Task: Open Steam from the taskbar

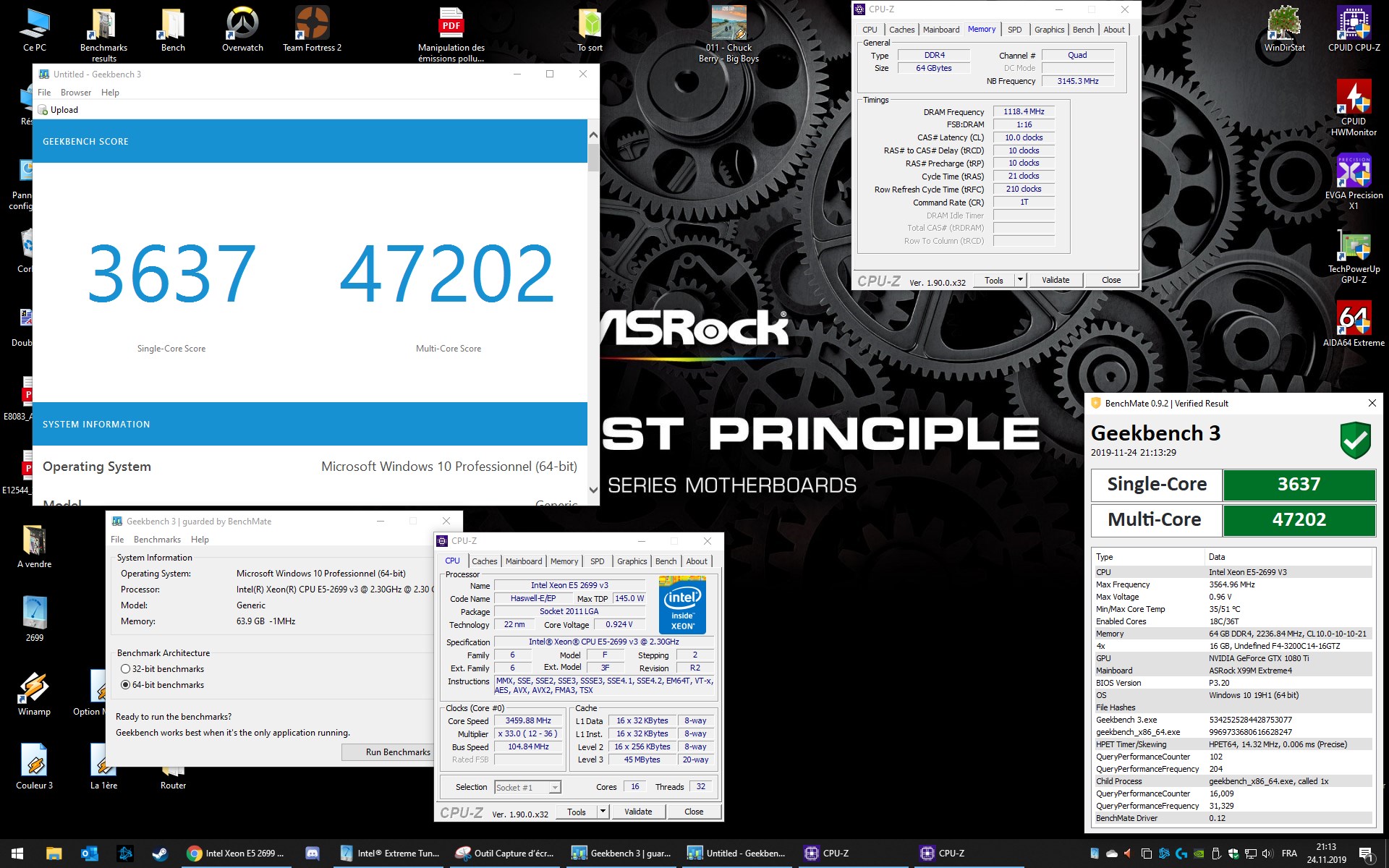Action: 160,854
